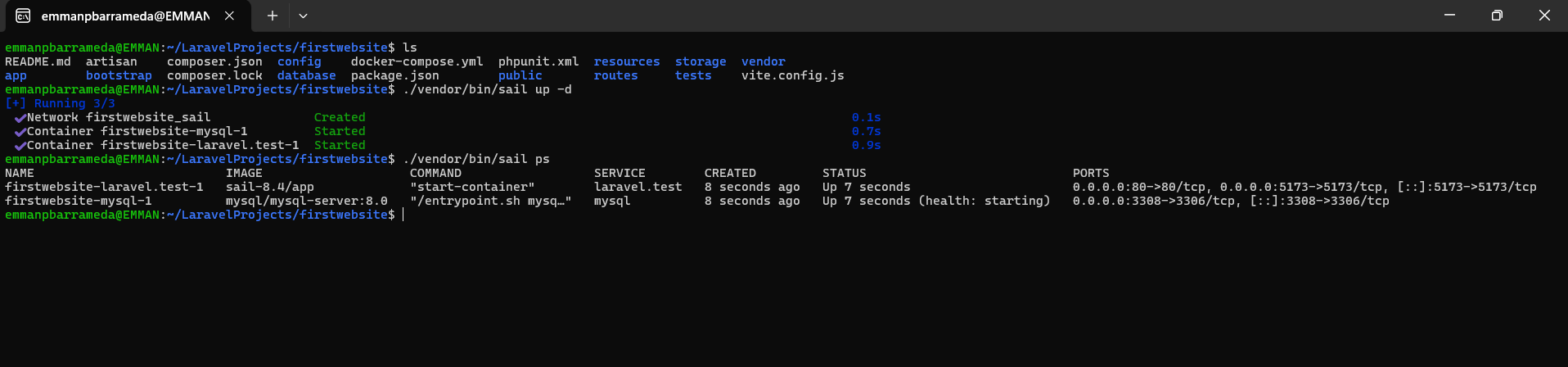Open a new tab with the plus button
The width and height of the screenshot is (1568, 367).
pos(273,16)
